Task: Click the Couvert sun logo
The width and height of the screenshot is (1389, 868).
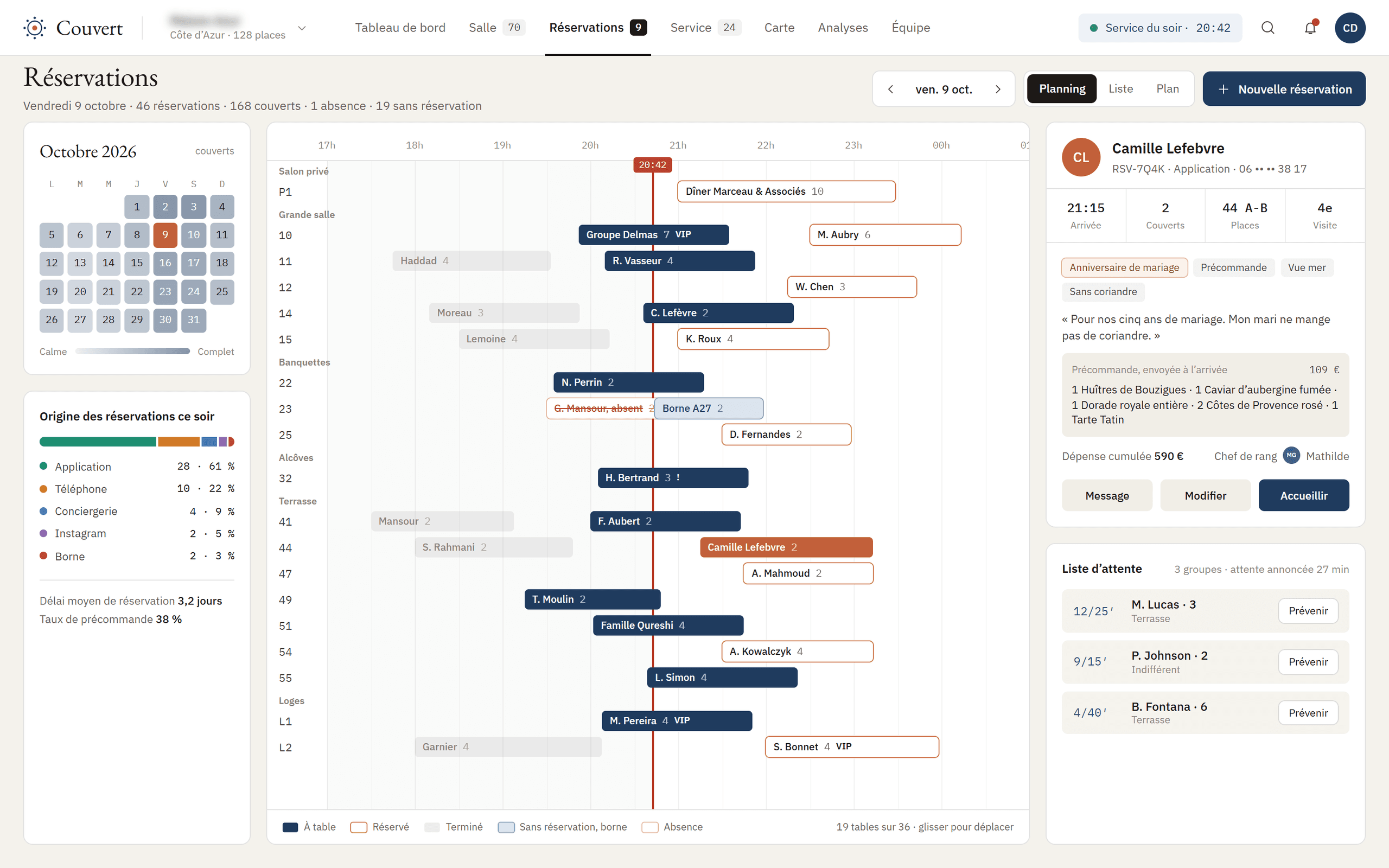Action: coord(35,28)
